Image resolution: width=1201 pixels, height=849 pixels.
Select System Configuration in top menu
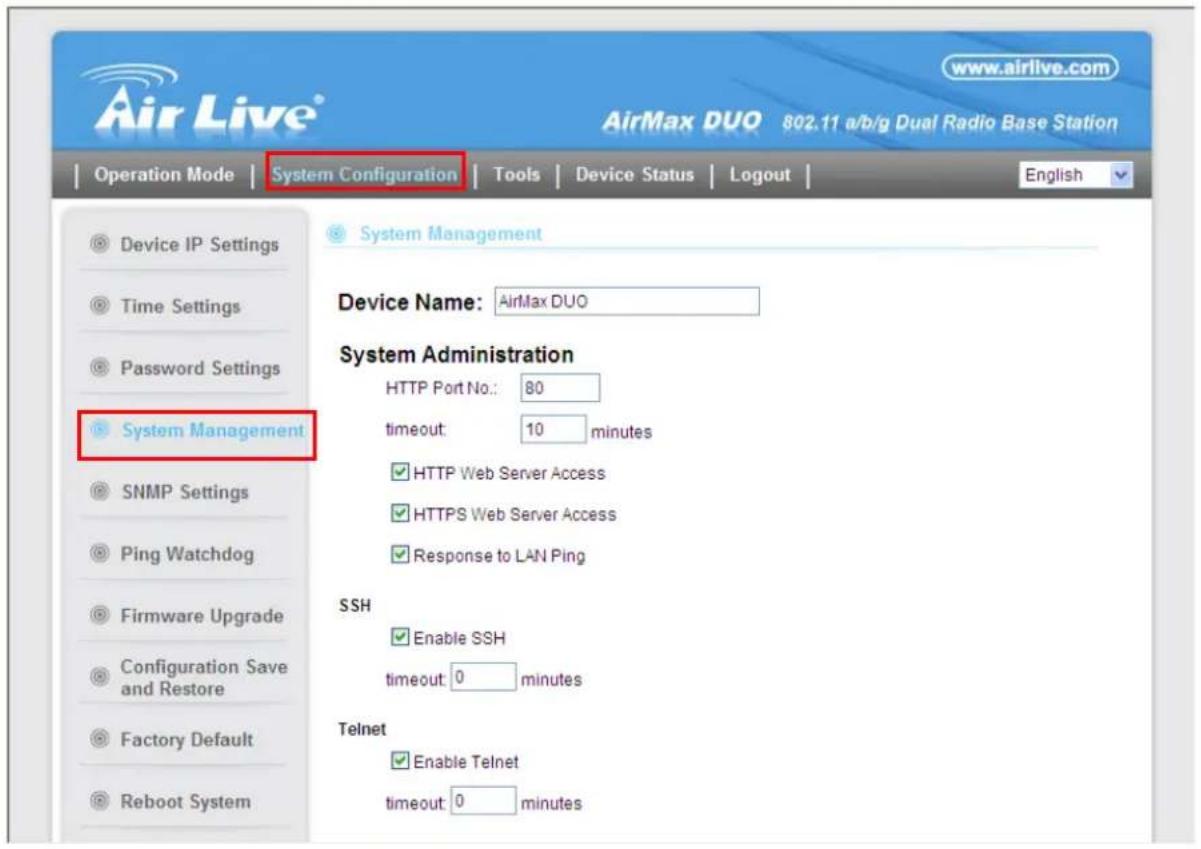coord(364,175)
